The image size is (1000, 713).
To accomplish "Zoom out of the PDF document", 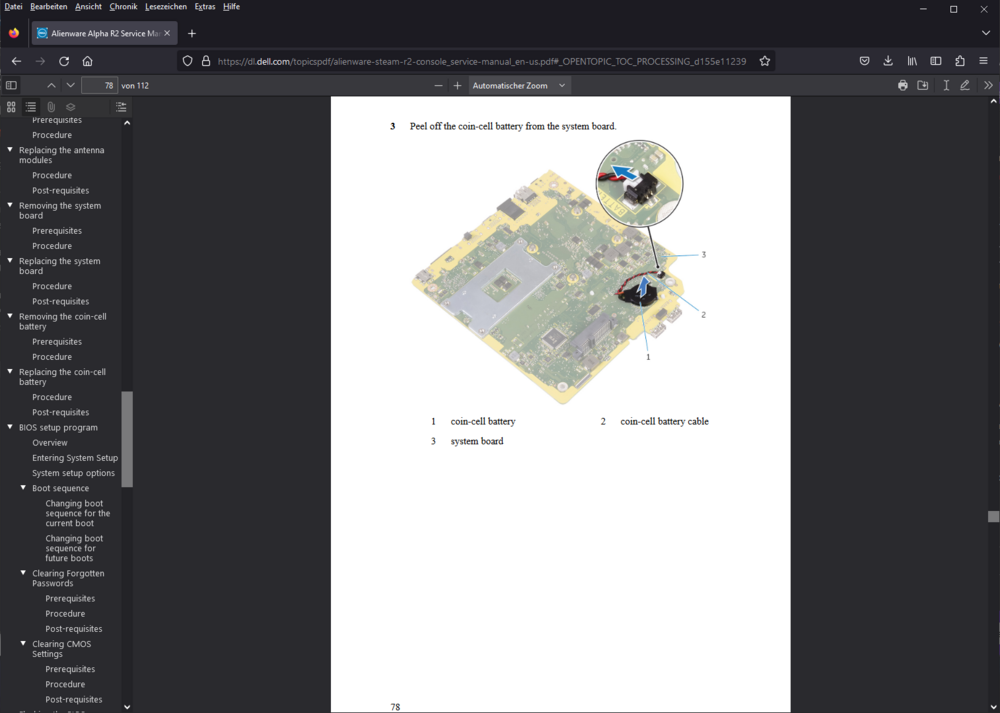I will click(x=438, y=86).
